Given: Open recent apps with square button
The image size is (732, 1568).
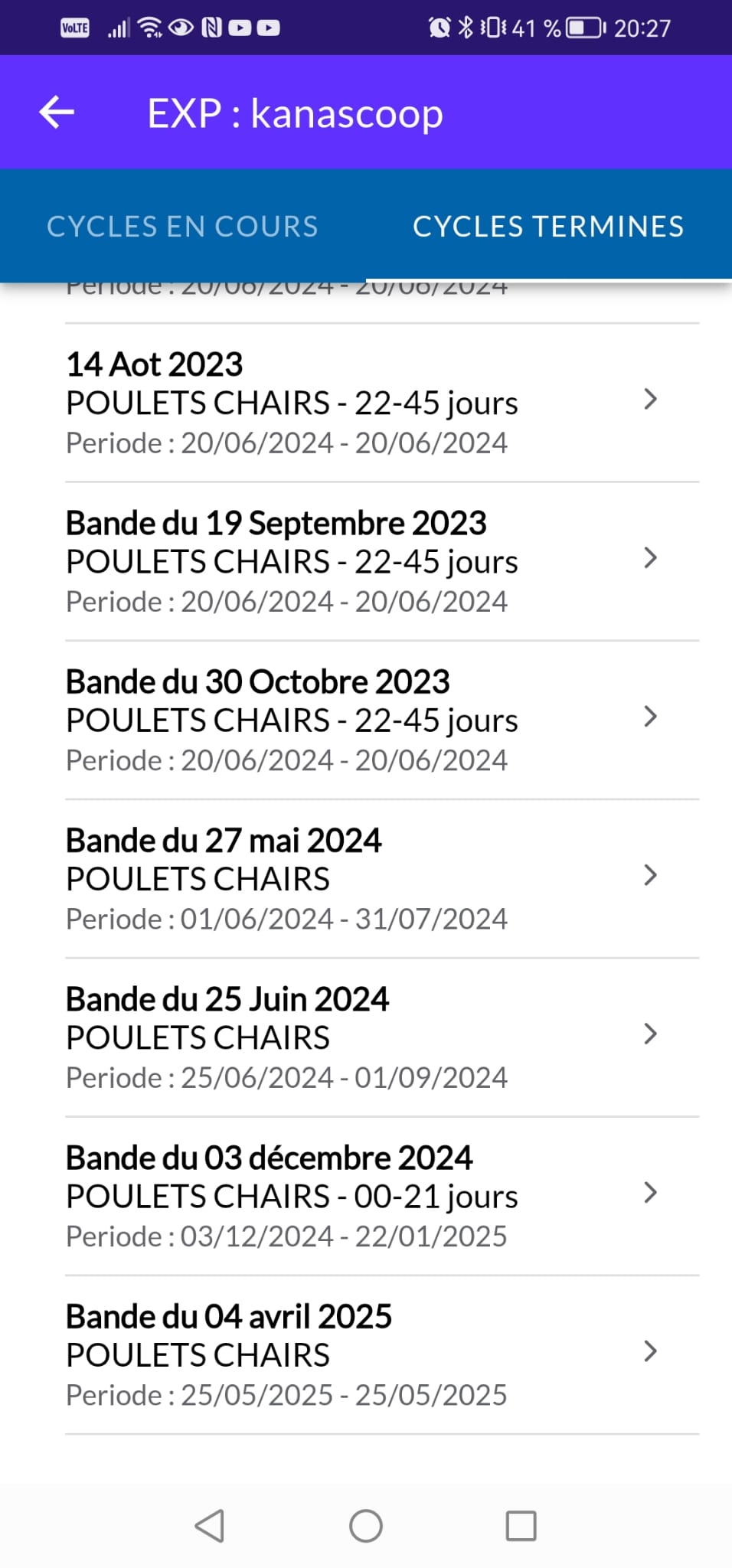Looking at the screenshot, I should pyautogui.click(x=521, y=1525).
